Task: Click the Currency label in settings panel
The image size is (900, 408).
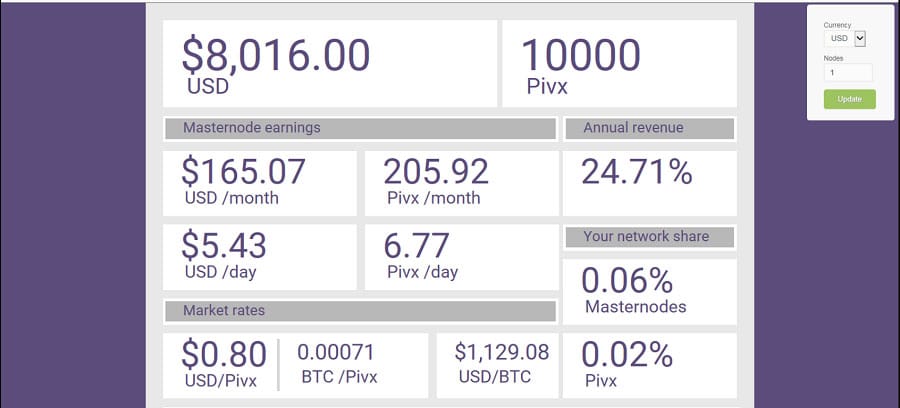Action: click(x=838, y=24)
